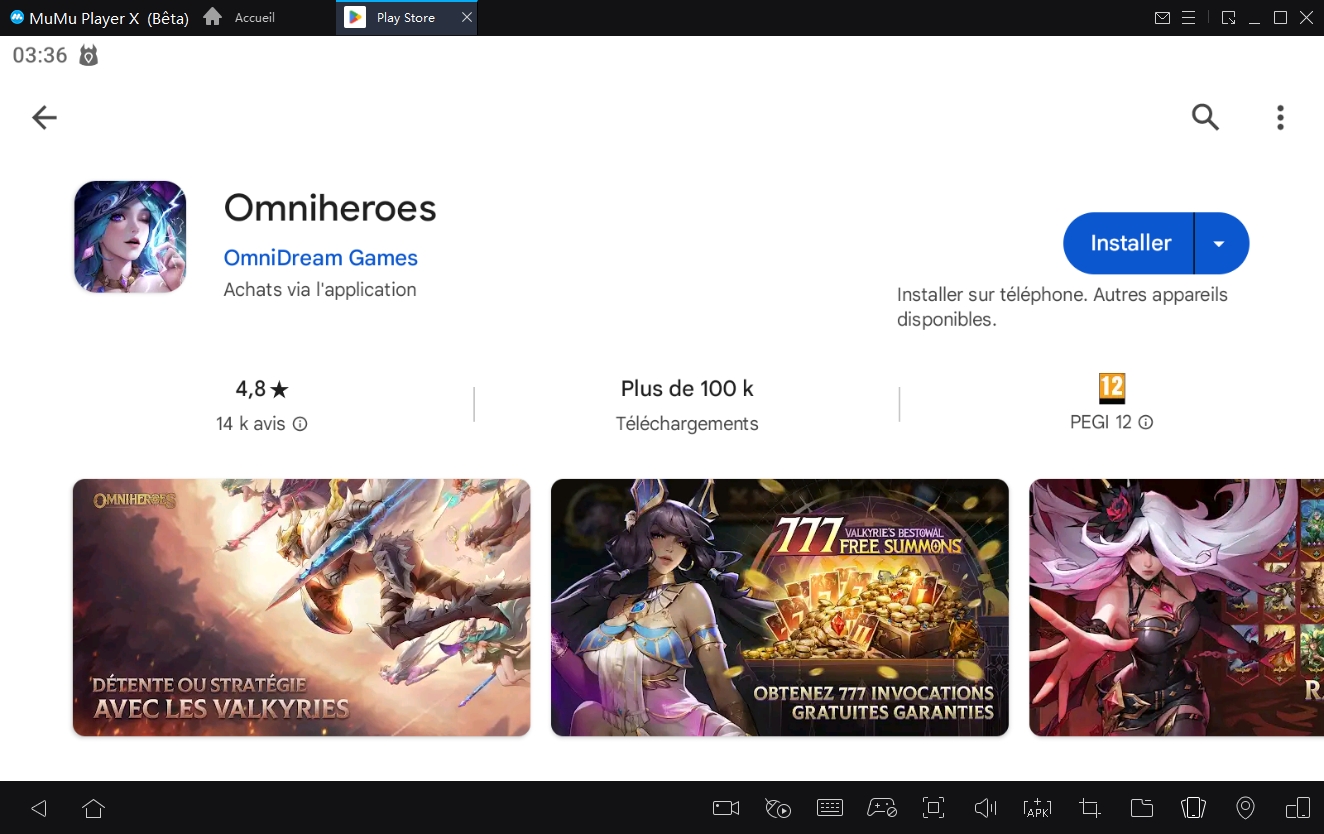
Task: Install an APK using the APK icon
Action: point(1037,807)
